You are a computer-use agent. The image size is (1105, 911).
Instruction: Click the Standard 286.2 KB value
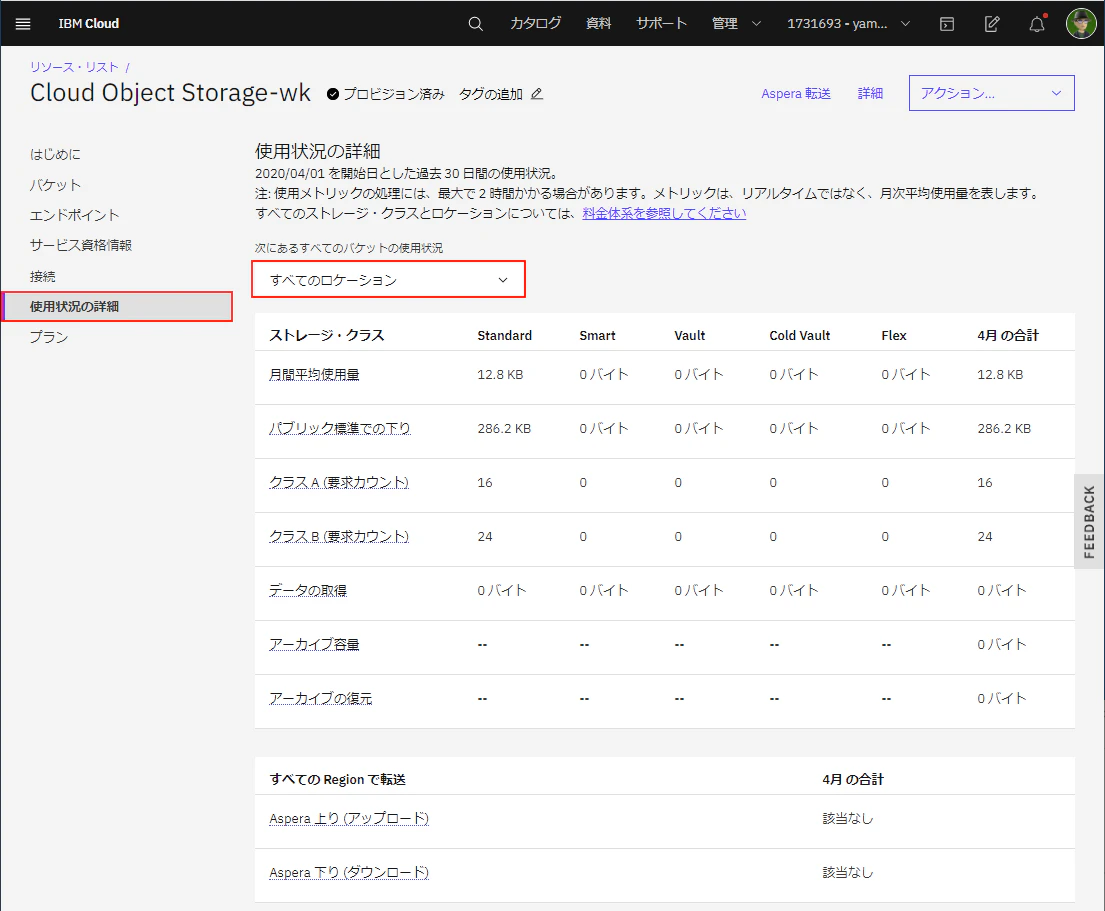504,428
